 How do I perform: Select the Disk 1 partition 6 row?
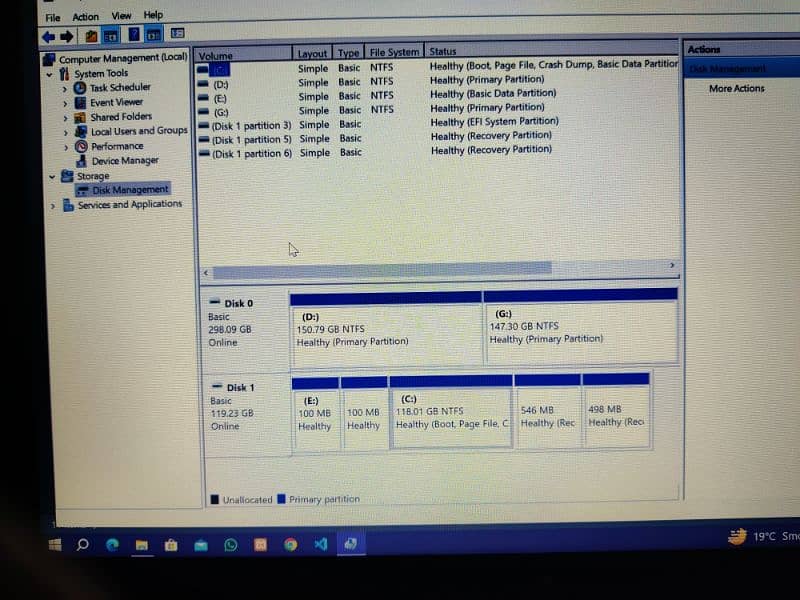[375, 152]
